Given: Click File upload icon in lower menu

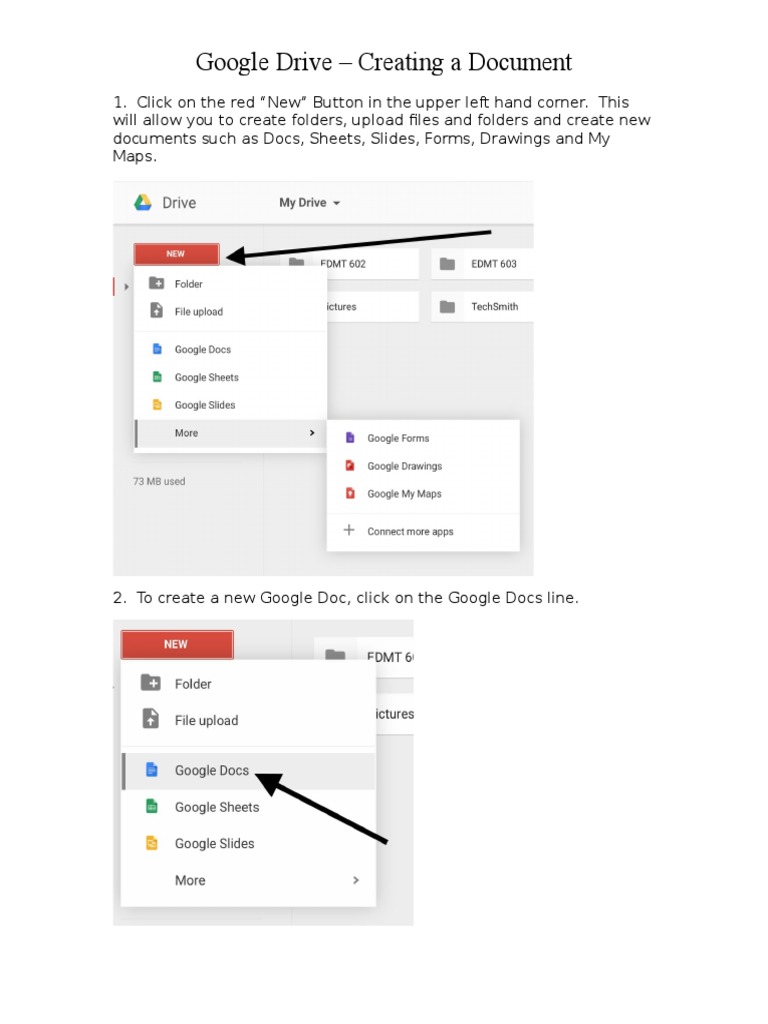Looking at the screenshot, I should [151, 718].
